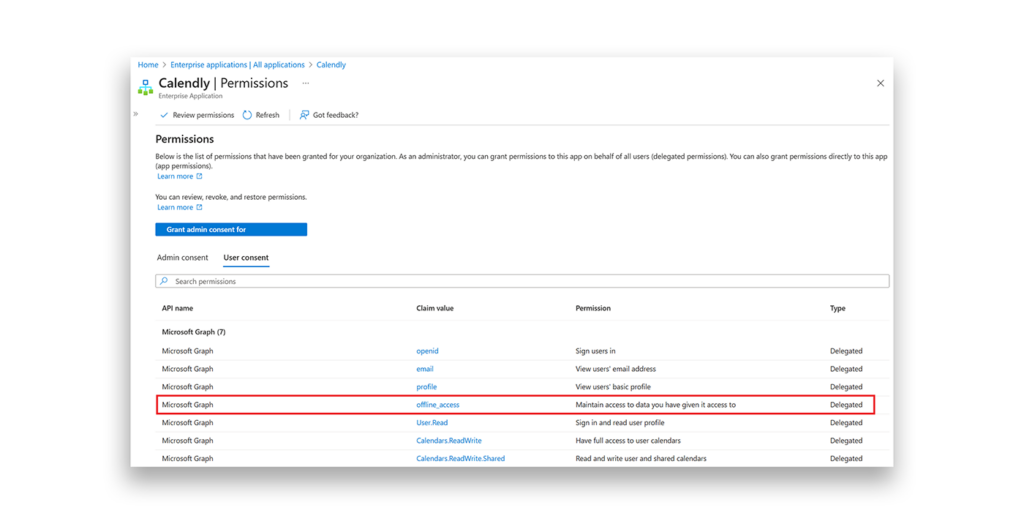This screenshot has width=1024, height=524.
Task: Click 'Sign in and read user profile' text
Action: 620,423
